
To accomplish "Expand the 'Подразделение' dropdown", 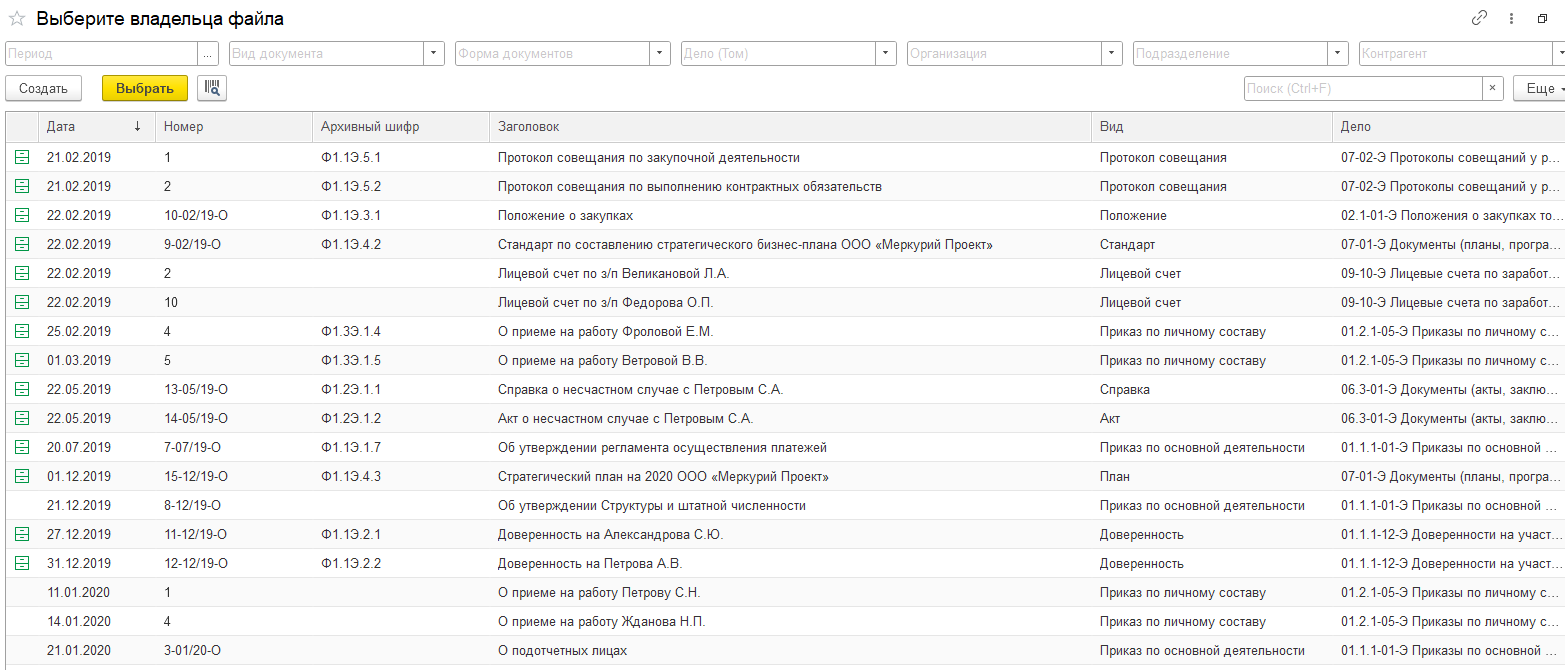I will (x=1338, y=54).
